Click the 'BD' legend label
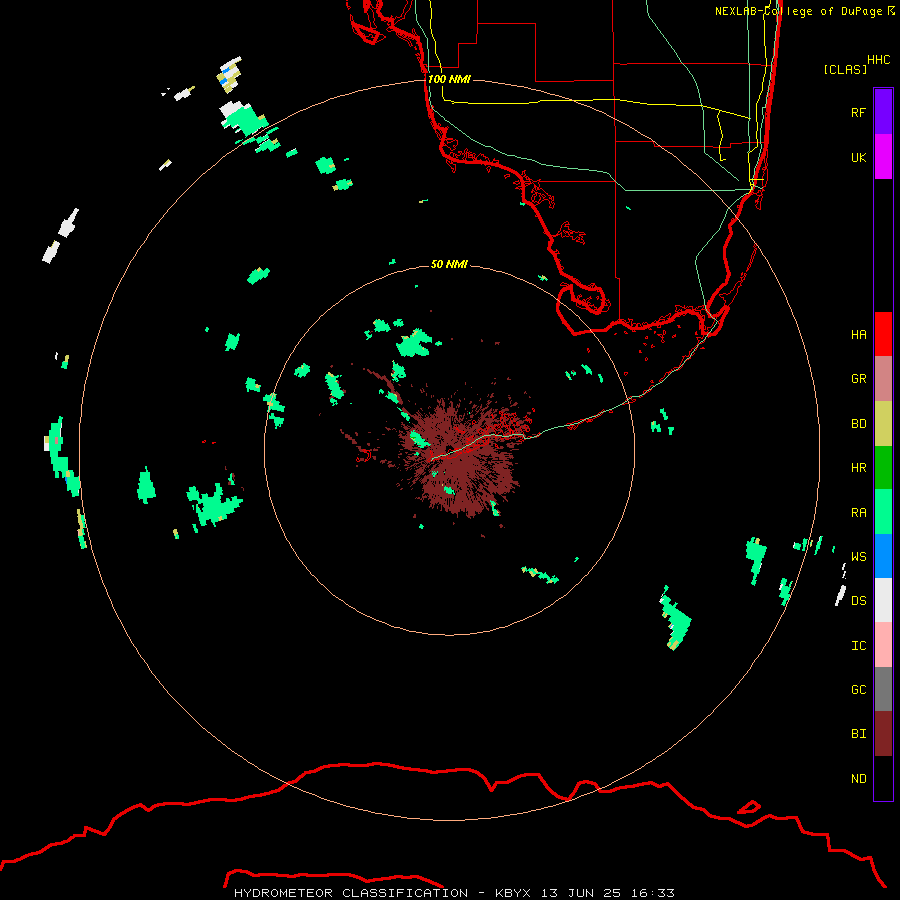Viewport: 900px width, 900px height. 858,424
